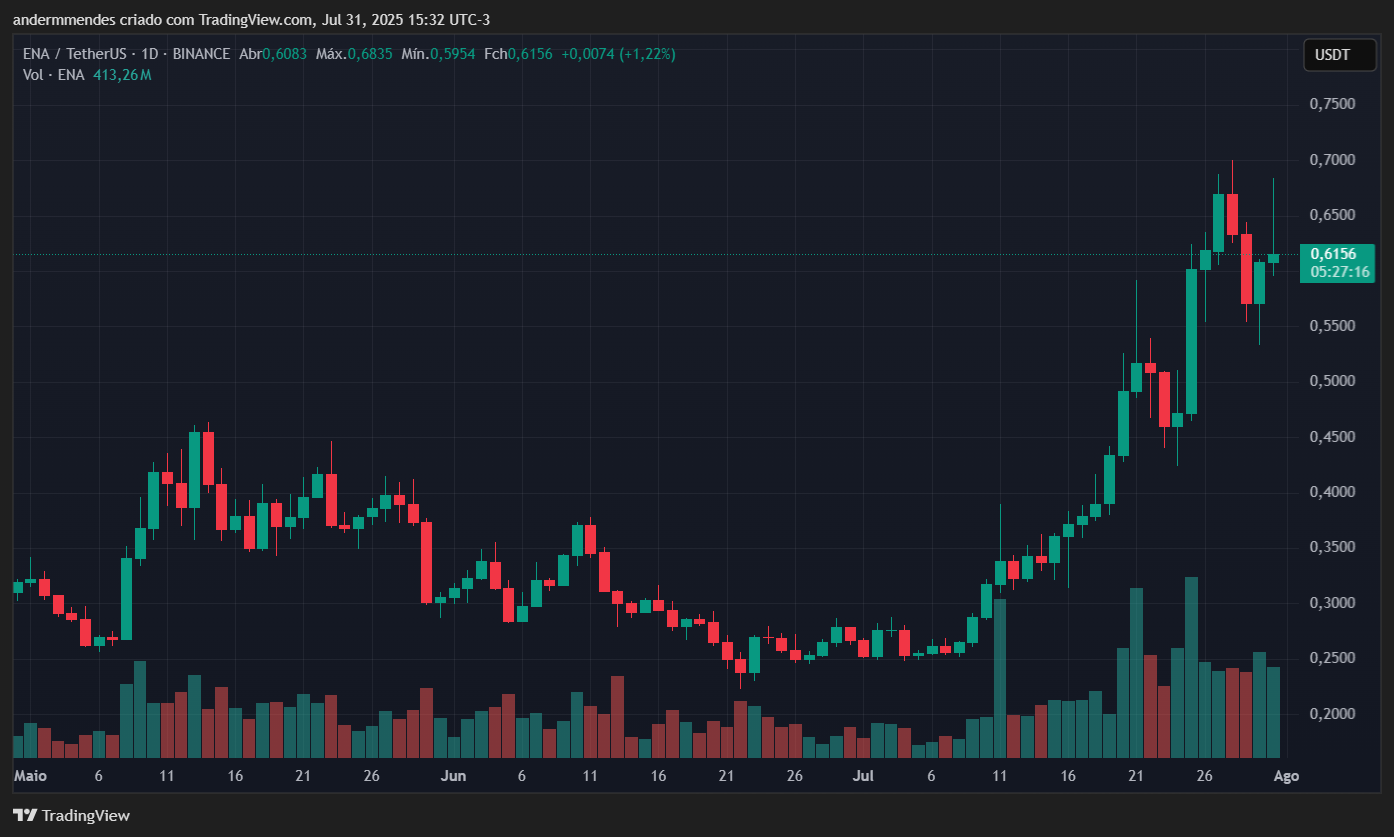Screen dimensions: 1394x837
Task: Click the Maio label on time axis
Action: click(x=31, y=776)
